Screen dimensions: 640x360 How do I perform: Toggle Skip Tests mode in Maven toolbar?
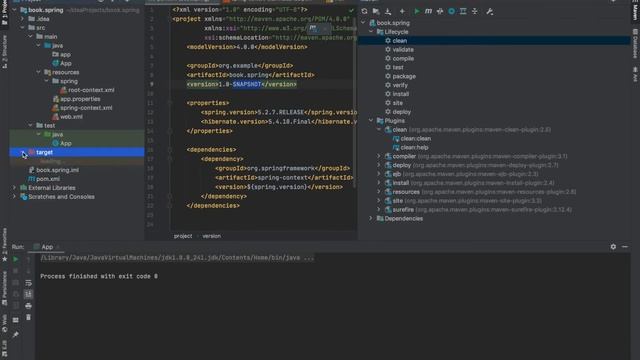tap(451, 11)
